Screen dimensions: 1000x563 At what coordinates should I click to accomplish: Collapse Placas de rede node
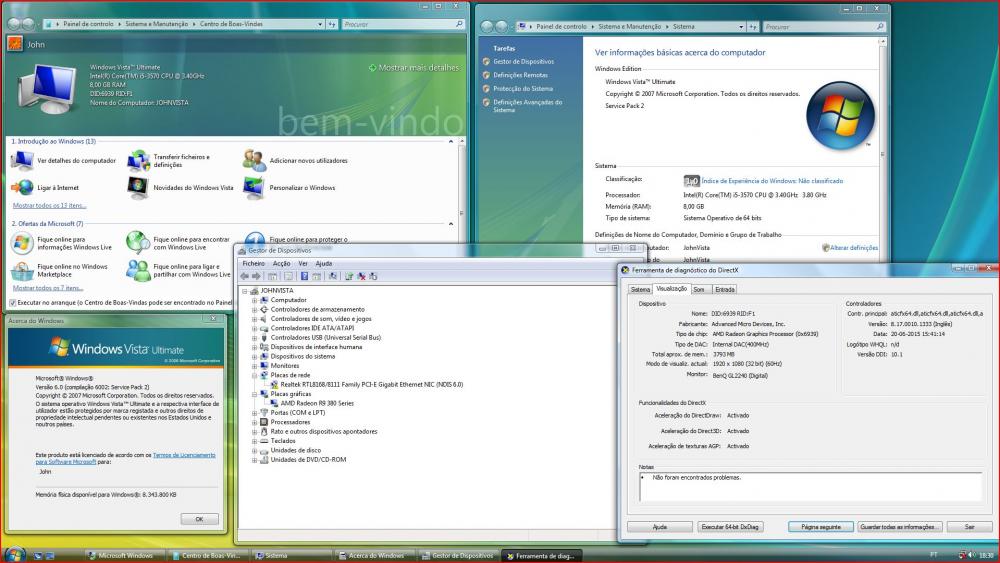pos(254,376)
